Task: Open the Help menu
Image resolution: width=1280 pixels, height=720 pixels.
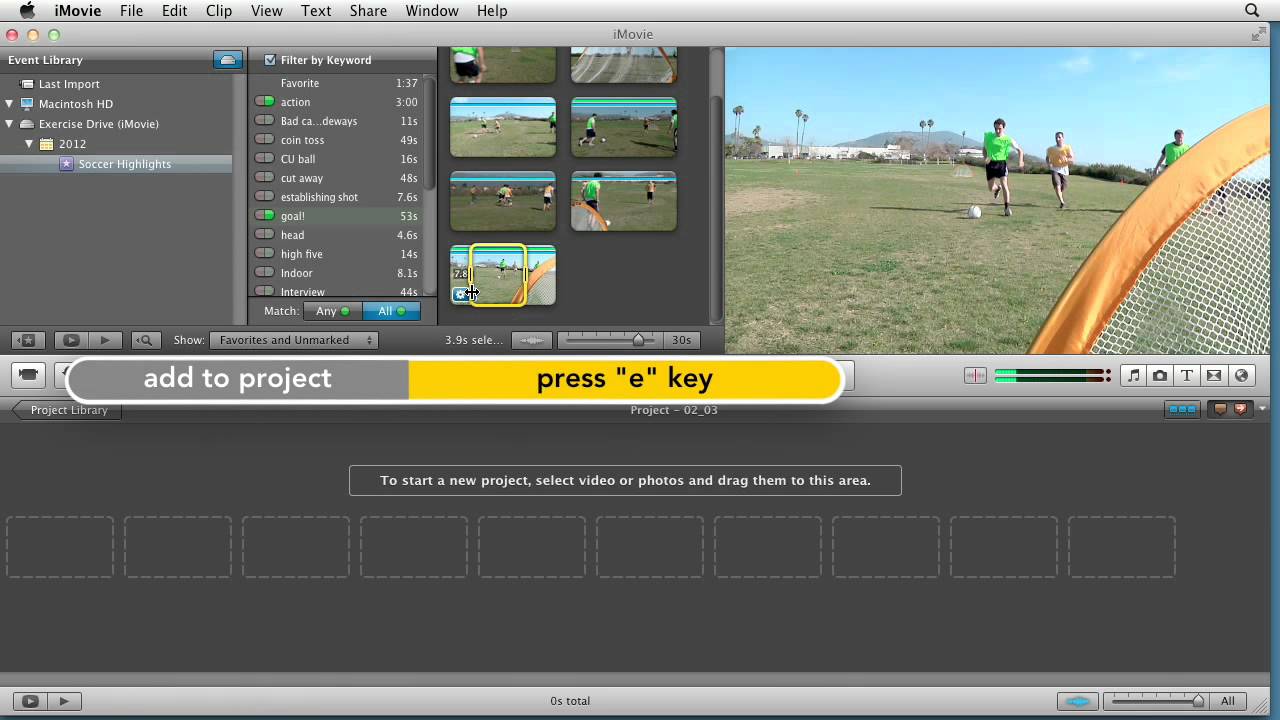Action: coord(492,11)
